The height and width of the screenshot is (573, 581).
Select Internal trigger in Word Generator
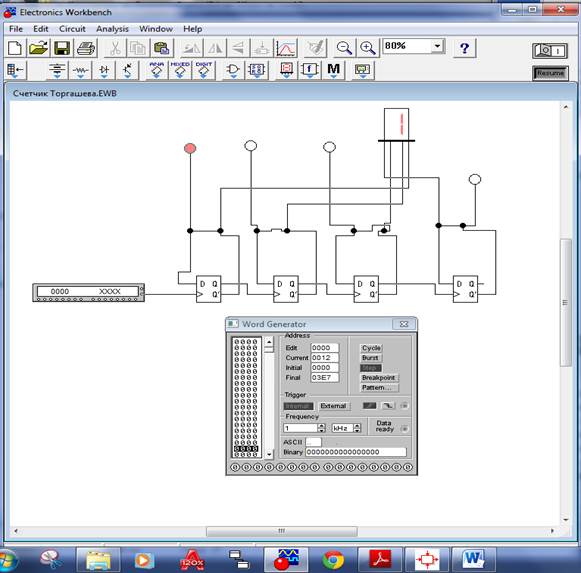(x=299, y=406)
